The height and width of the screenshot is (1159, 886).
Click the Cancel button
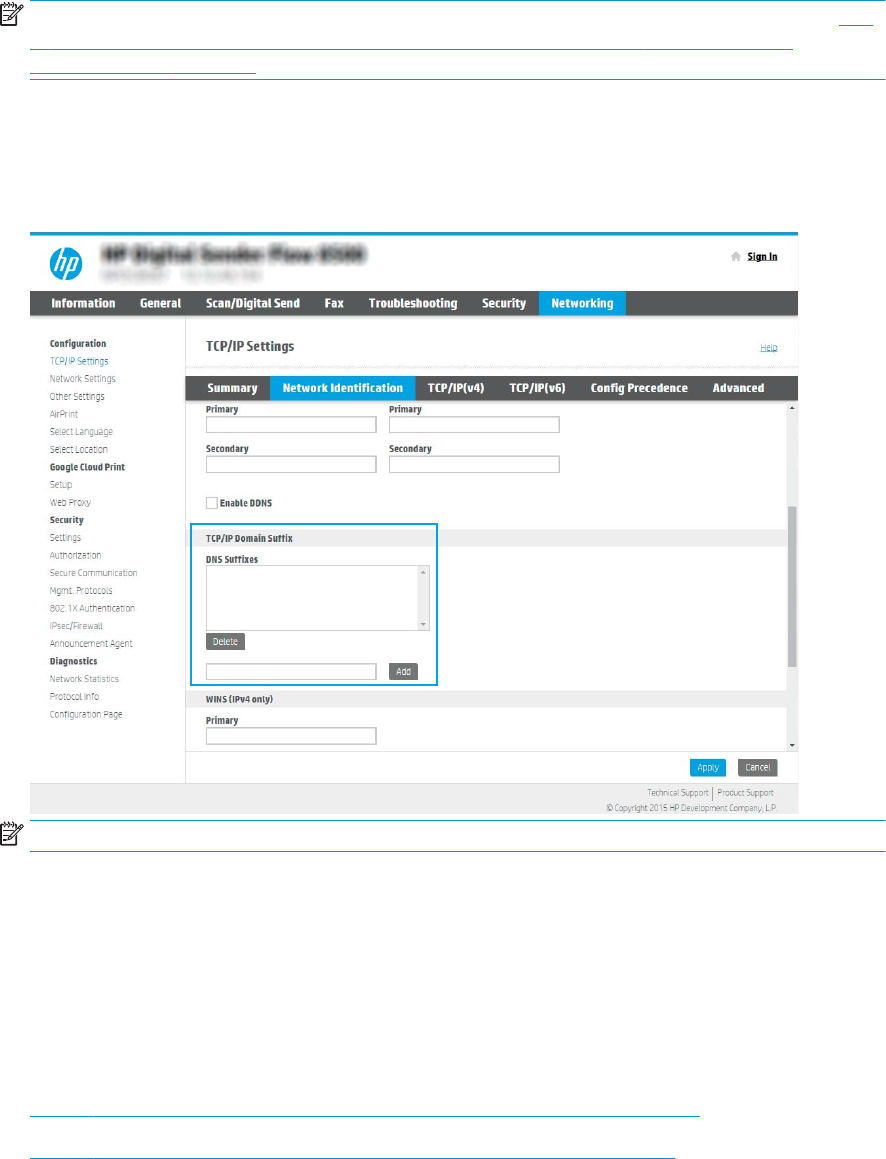click(x=757, y=767)
